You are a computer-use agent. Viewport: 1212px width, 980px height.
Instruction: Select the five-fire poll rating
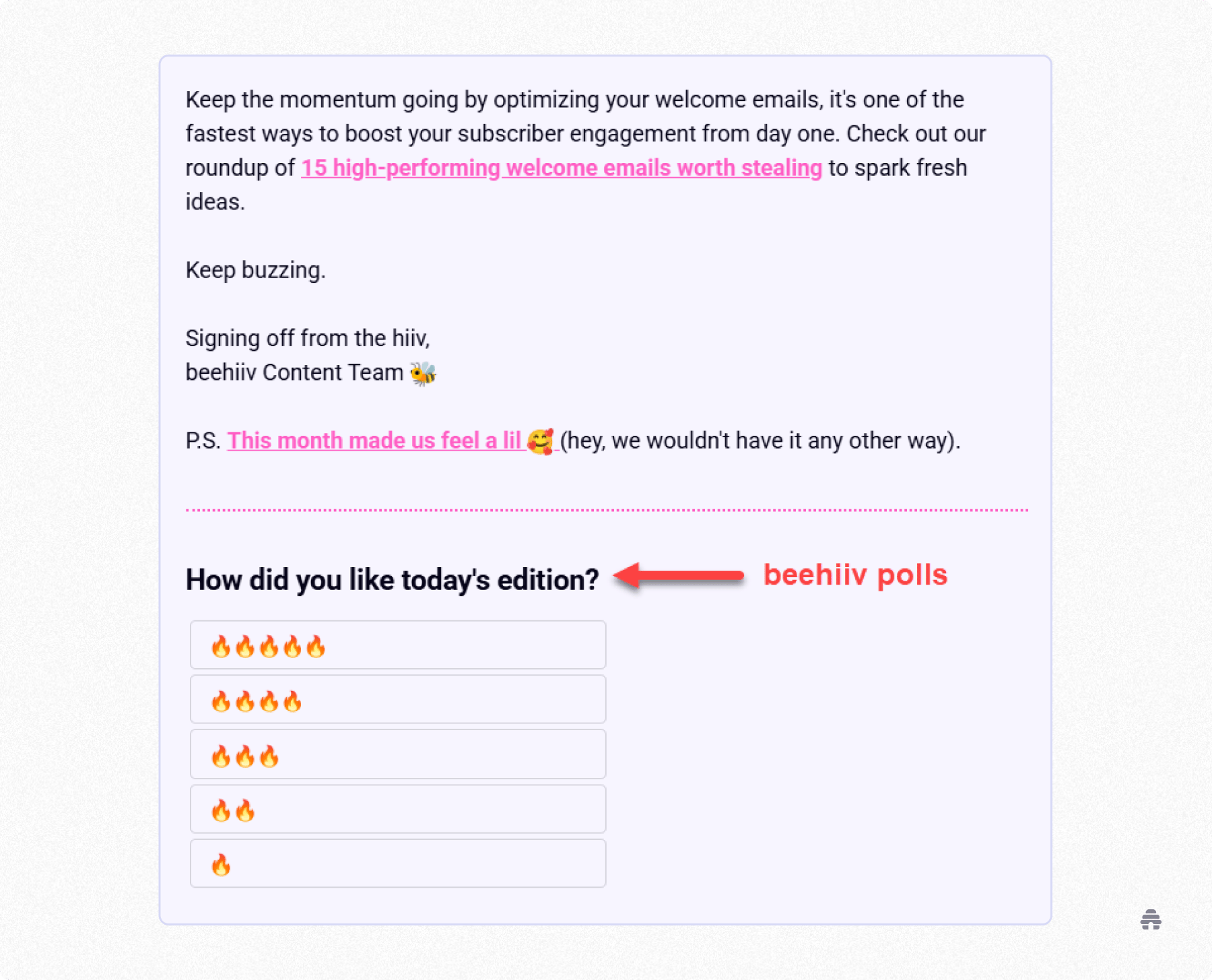[397, 645]
